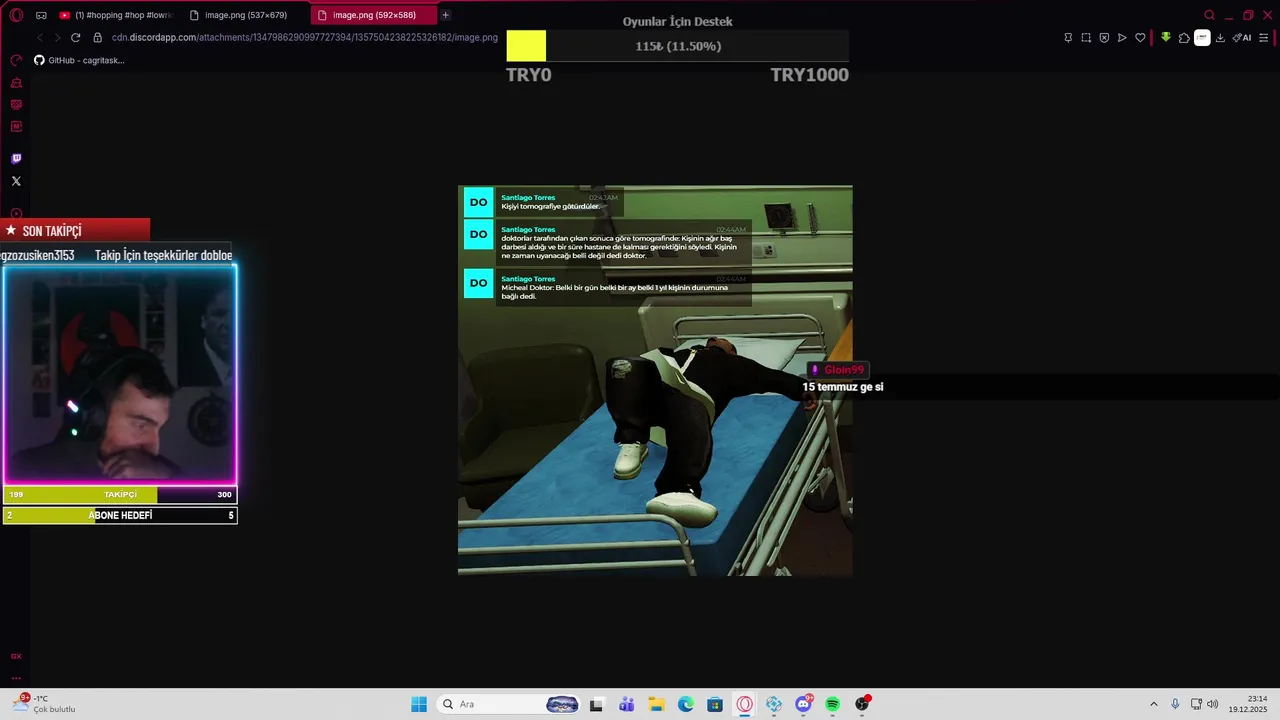The height and width of the screenshot is (720, 1280).
Task: Click the microphone tray icon
Action: coord(1175,704)
